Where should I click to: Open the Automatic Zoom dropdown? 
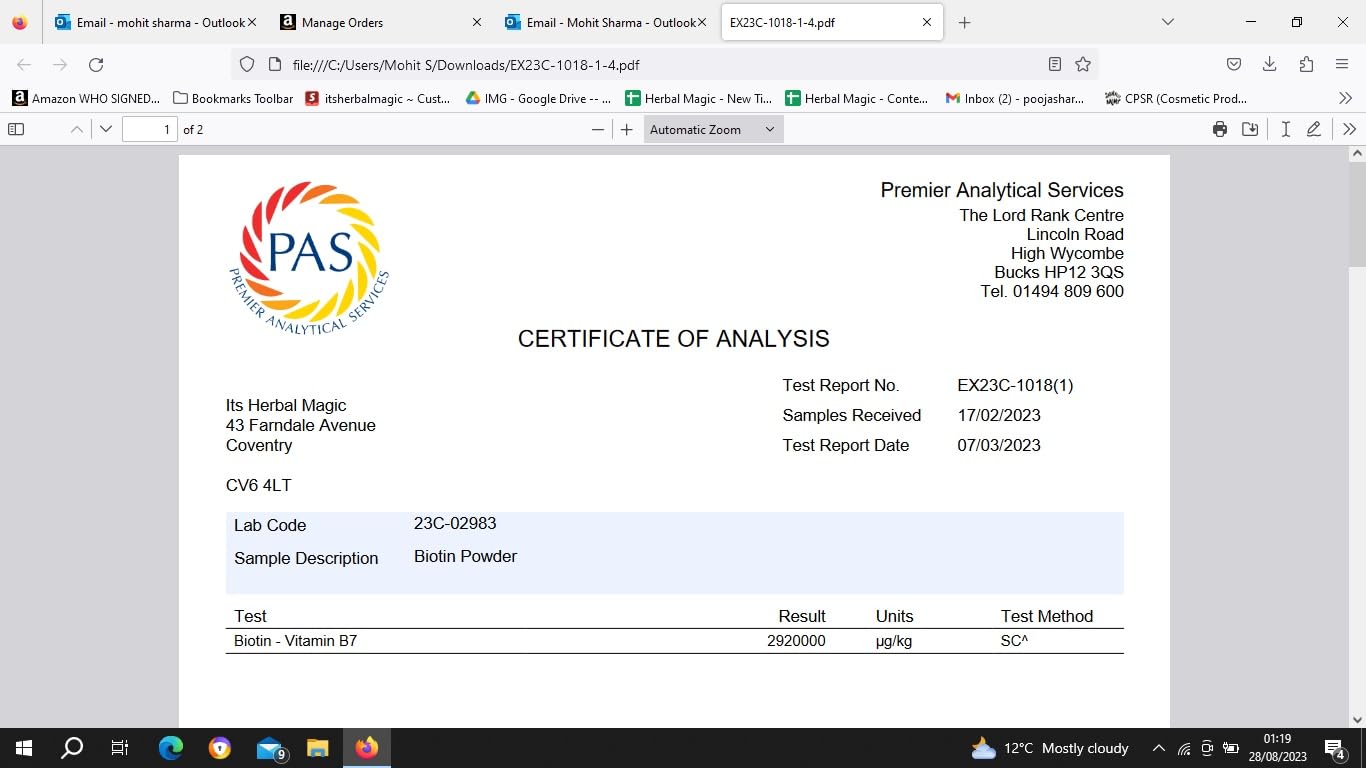[x=712, y=129]
